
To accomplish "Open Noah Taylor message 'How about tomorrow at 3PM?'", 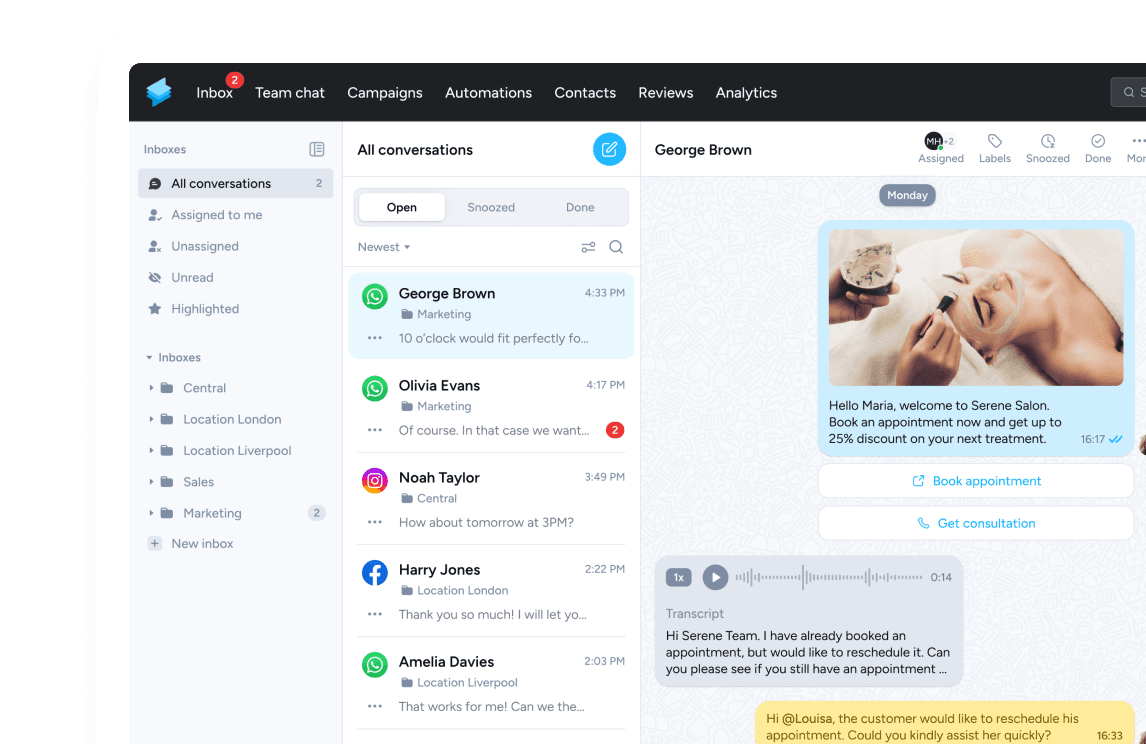I will [x=486, y=523].
